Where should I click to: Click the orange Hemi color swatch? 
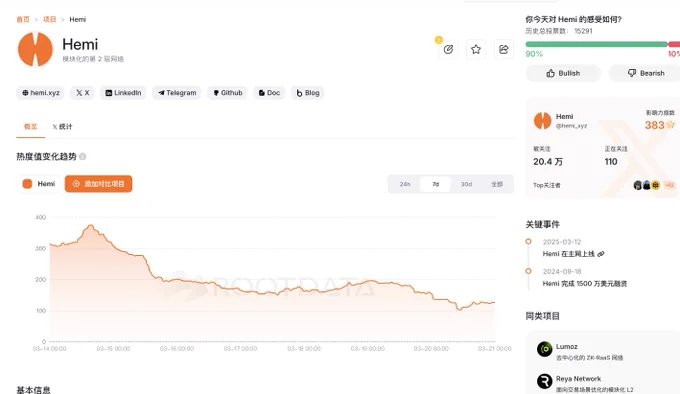click(27, 184)
